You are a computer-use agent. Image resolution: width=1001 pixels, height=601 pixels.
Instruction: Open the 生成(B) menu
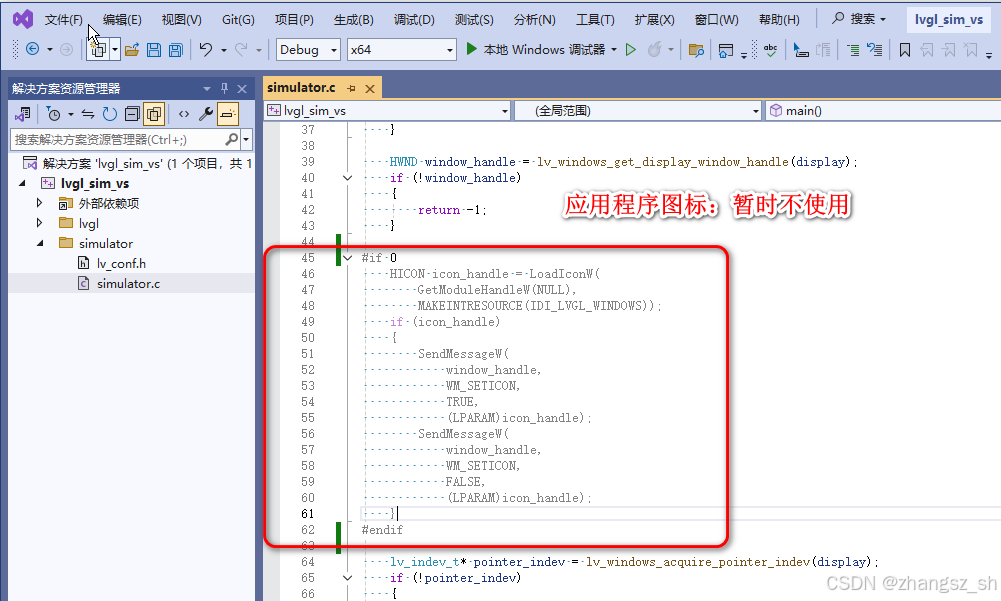(x=354, y=20)
